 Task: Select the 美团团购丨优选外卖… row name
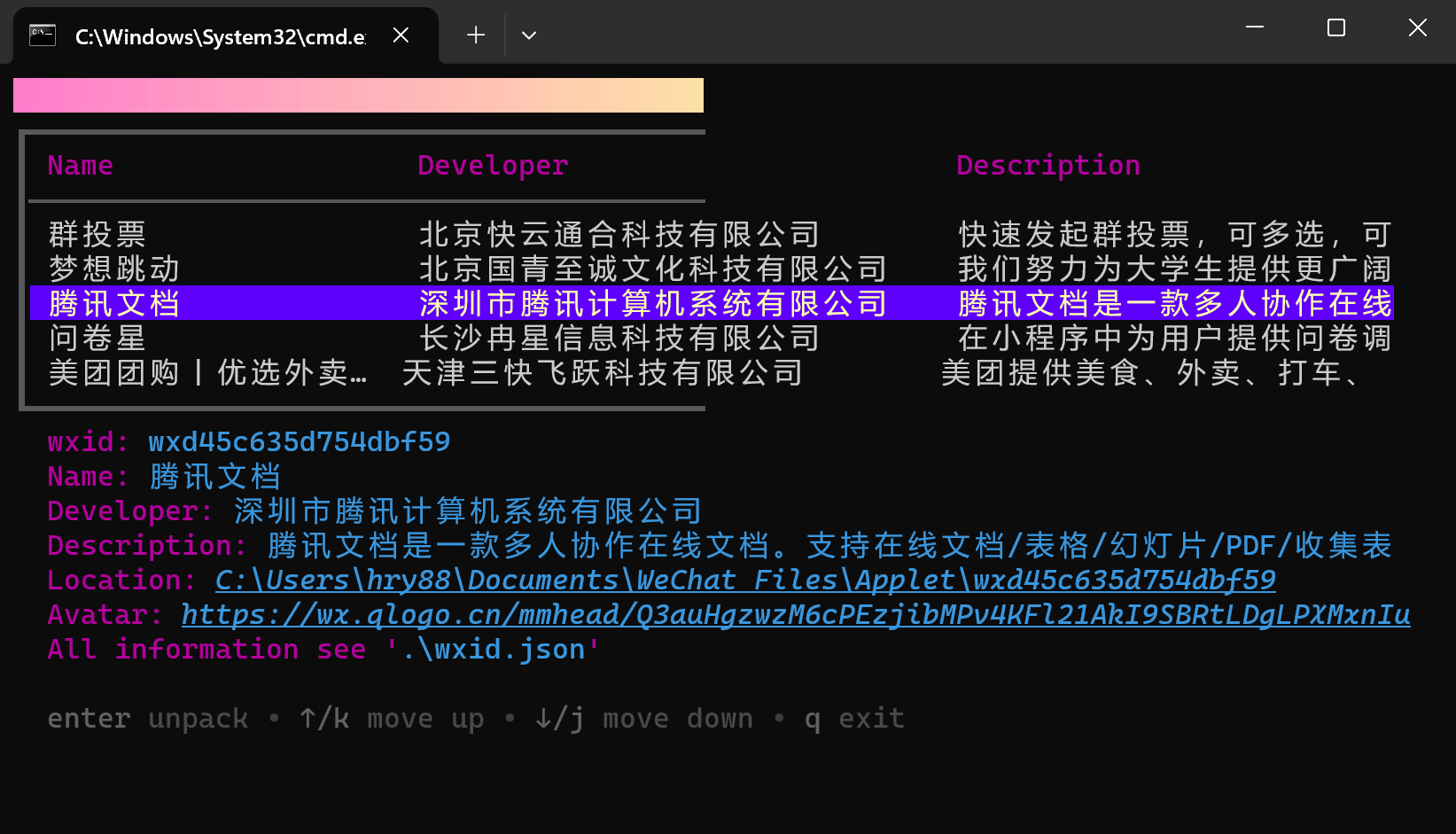[x=208, y=373]
